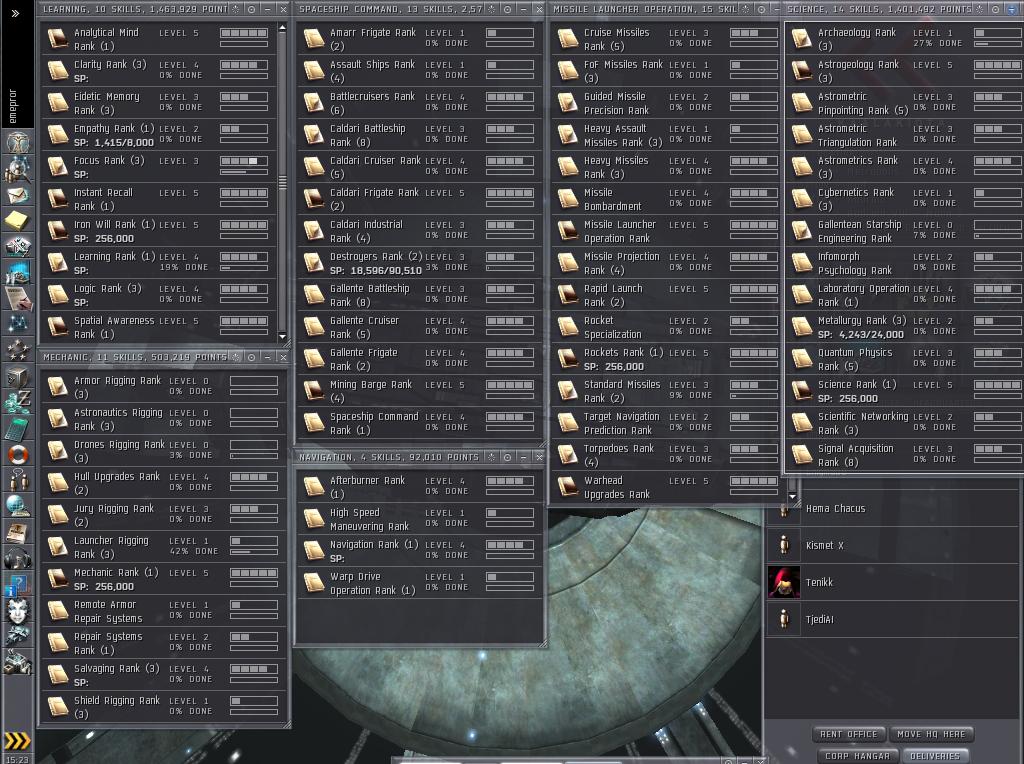Open the in-game browser globe icon
1024x764 pixels.
[17, 505]
